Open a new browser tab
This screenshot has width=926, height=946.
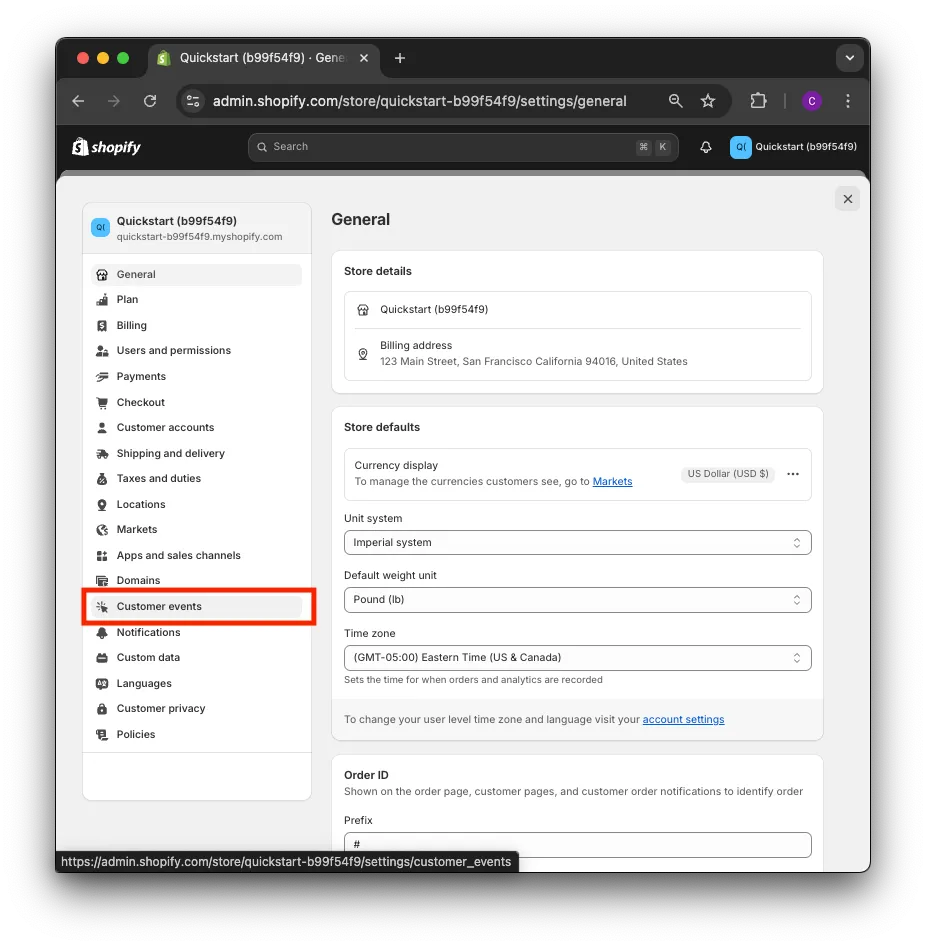[x=399, y=59]
